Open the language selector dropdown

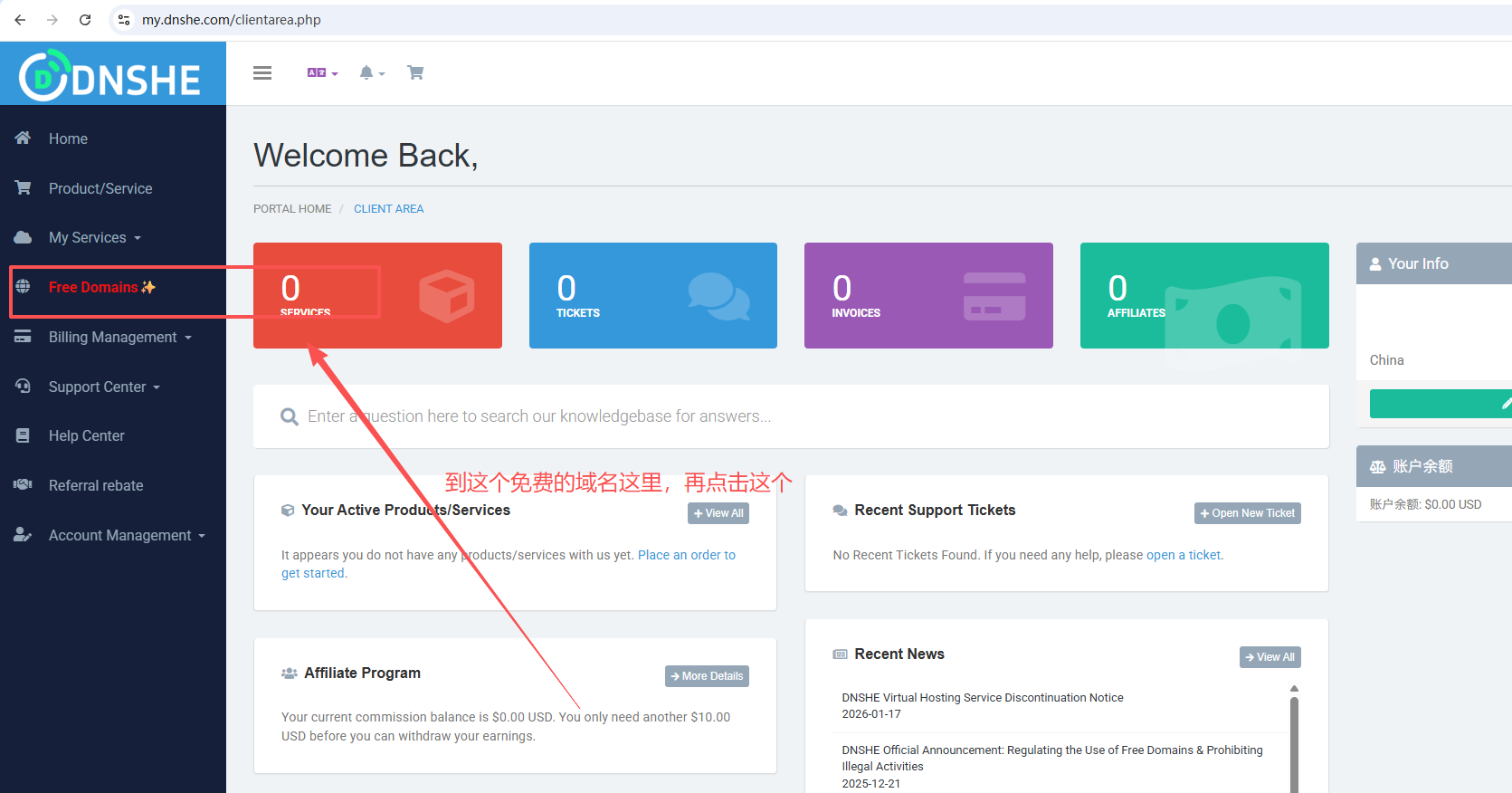[321, 73]
